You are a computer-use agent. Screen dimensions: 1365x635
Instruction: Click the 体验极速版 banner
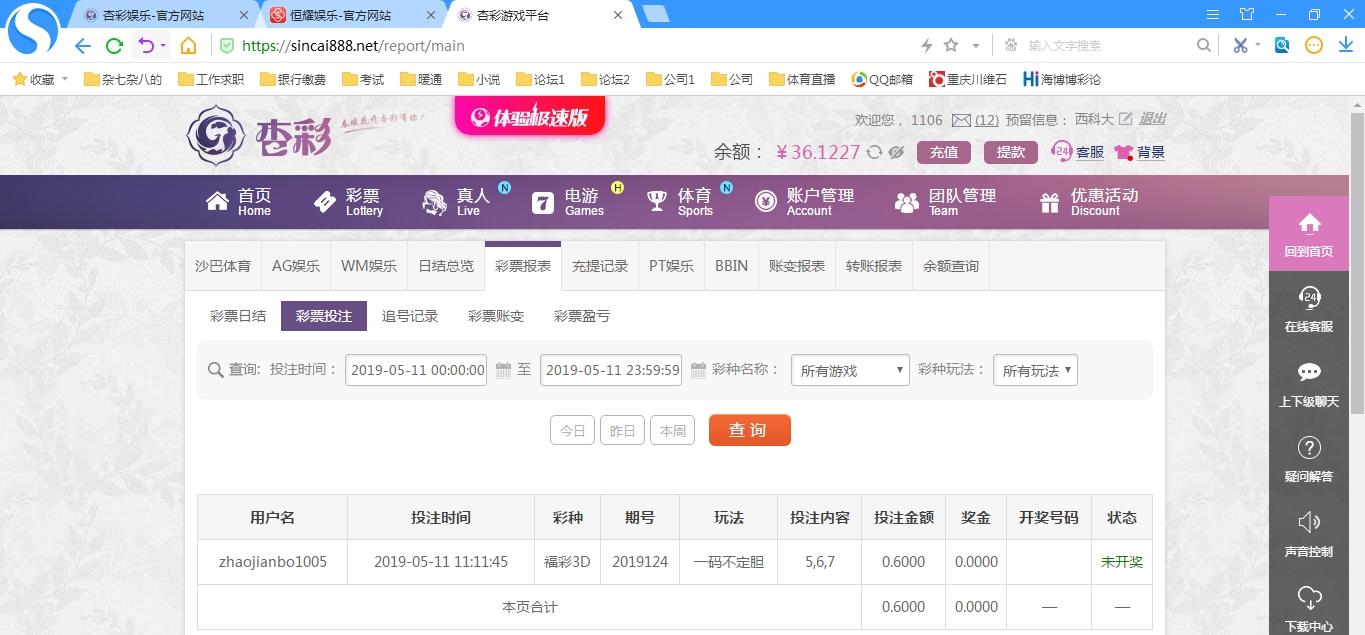(x=530, y=116)
